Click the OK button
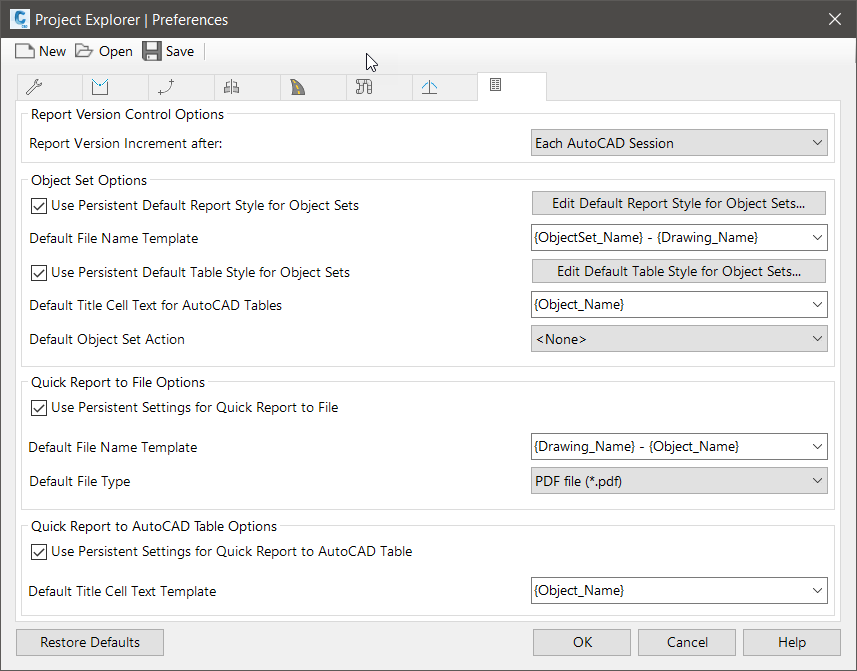This screenshot has height=671, width=857. [582, 642]
